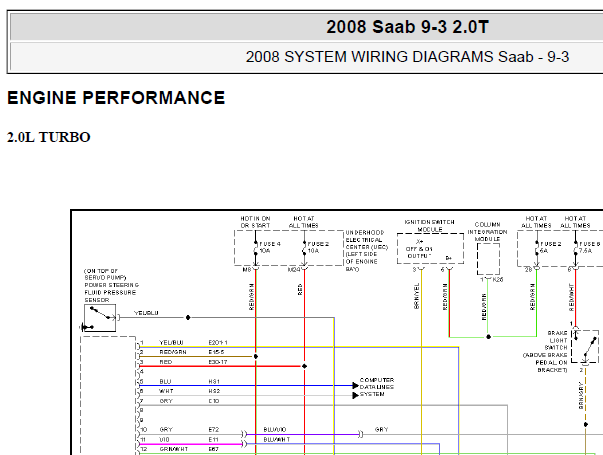Click 'YEL/BLU' wire label beside the pressure sensor
The image size is (603, 455).
[146, 313]
